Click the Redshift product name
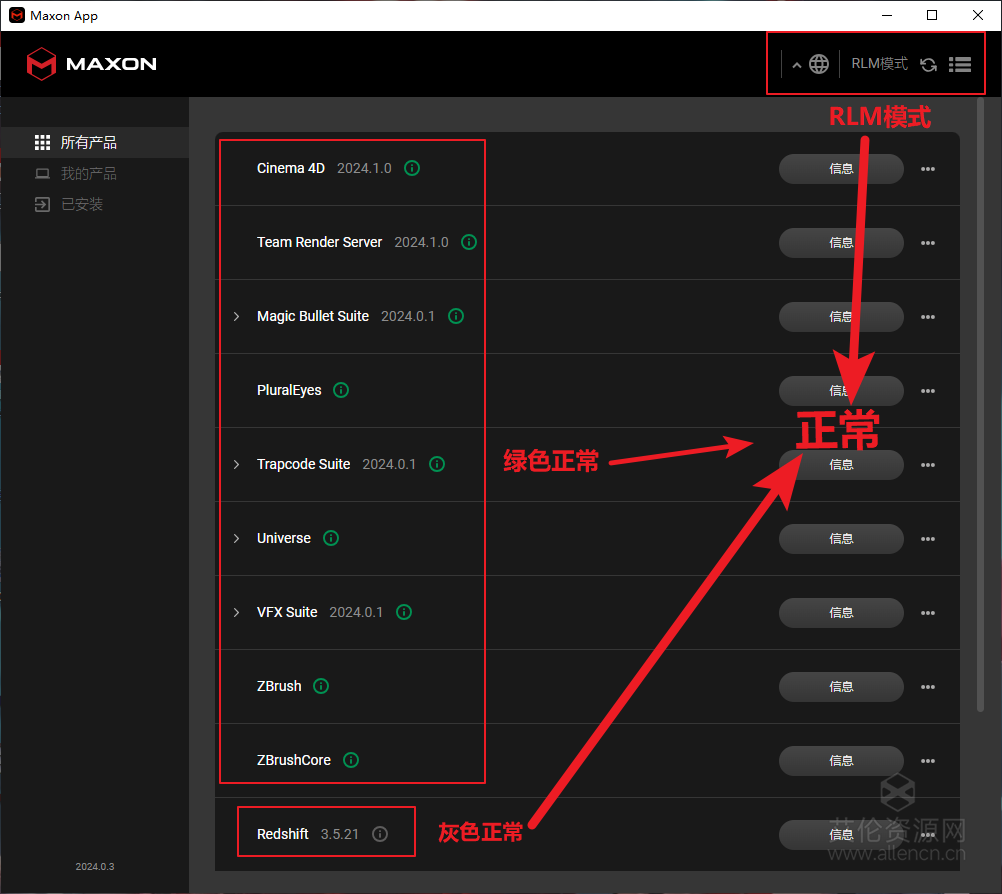Viewport: 1002px width, 894px height. click(x=282, y=834)
